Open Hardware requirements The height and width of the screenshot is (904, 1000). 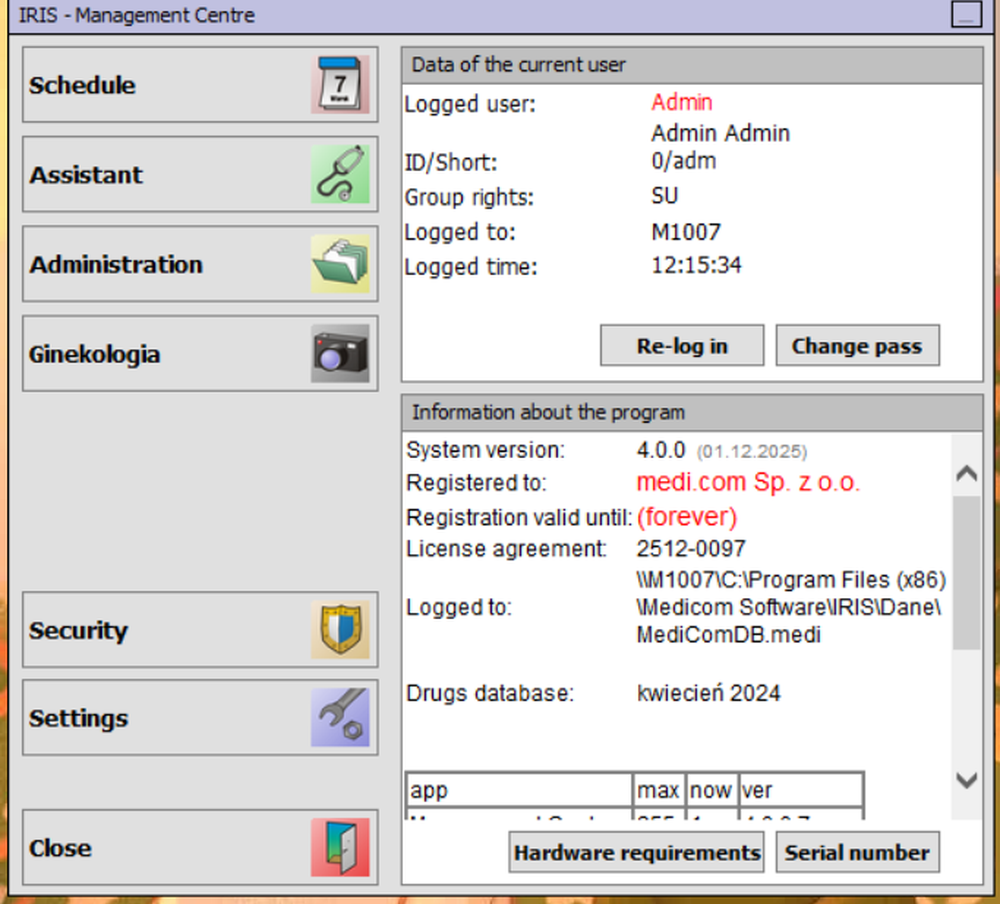pyautogui.click(x=636, y=852)
